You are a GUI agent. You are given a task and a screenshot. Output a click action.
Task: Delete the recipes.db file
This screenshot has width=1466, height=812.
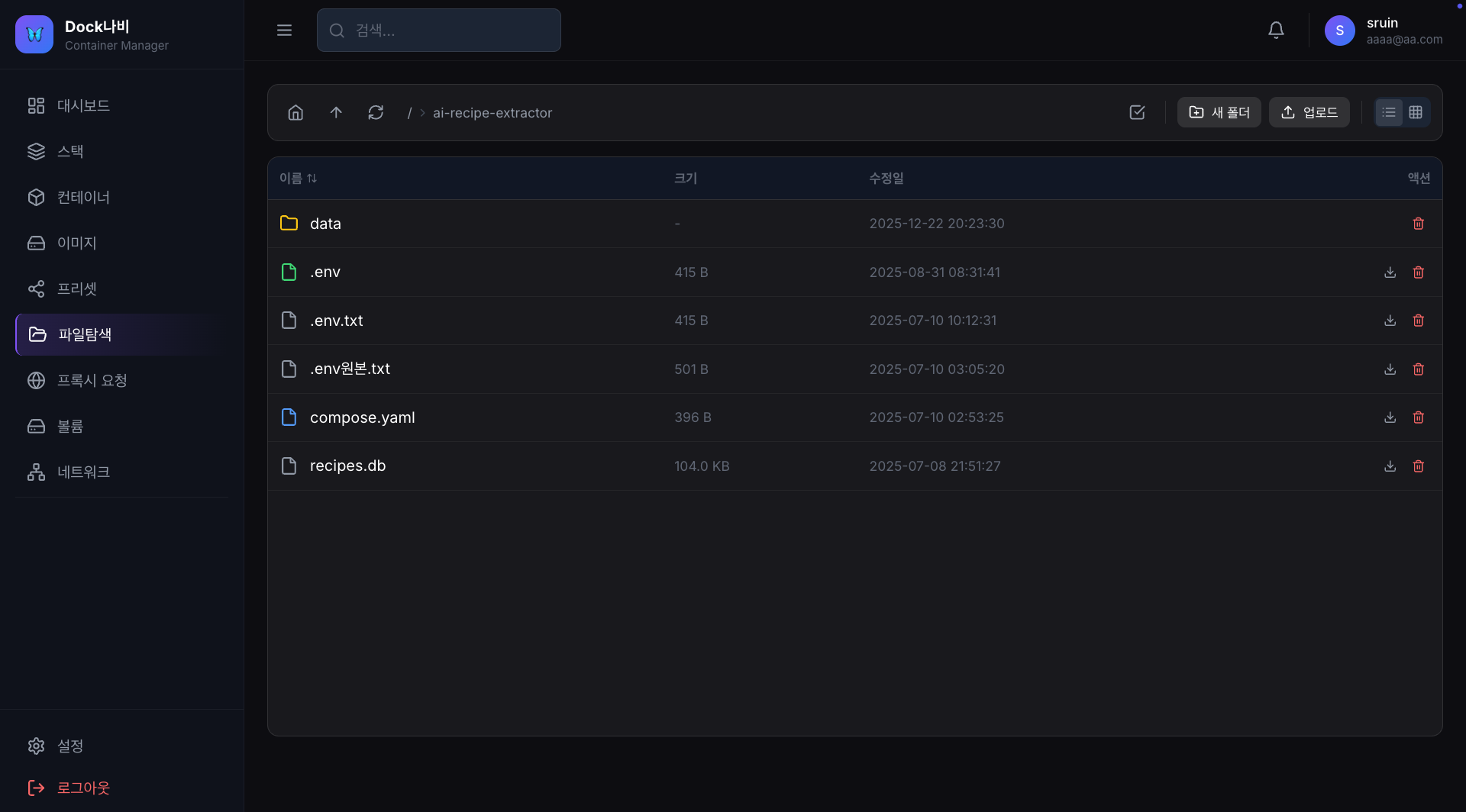[1418, 466]
